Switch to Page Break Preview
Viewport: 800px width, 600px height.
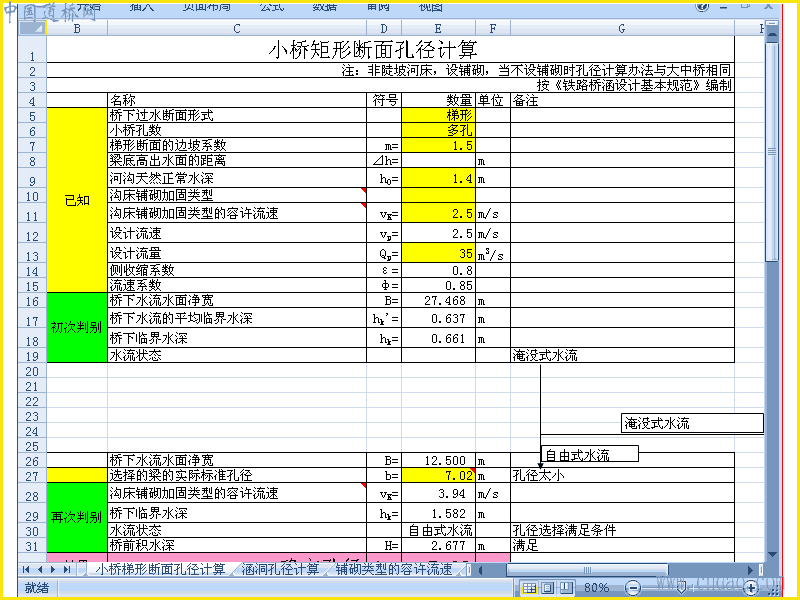[566, 588]
